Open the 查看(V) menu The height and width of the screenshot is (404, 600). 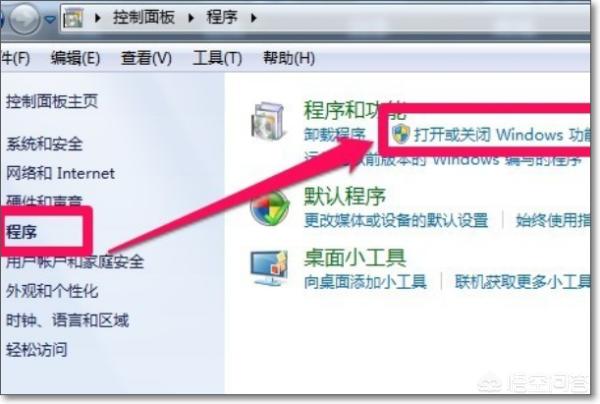pos(146,58)
